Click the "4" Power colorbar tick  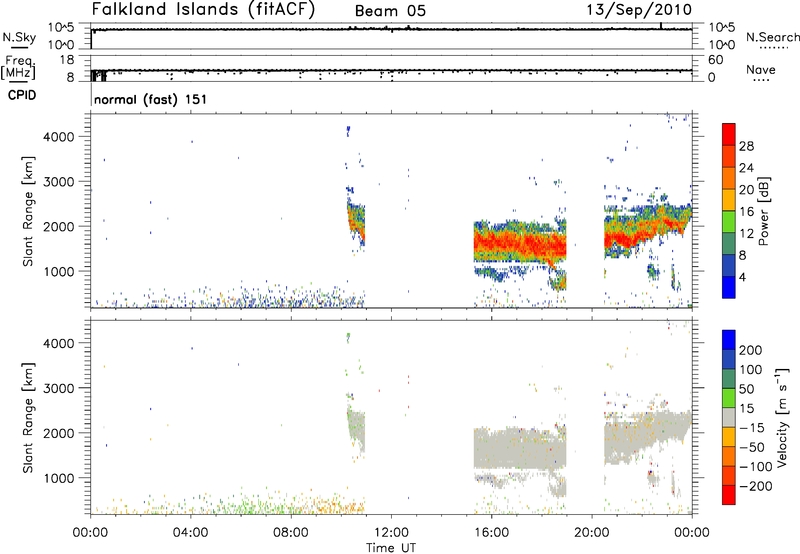point(743,277)
